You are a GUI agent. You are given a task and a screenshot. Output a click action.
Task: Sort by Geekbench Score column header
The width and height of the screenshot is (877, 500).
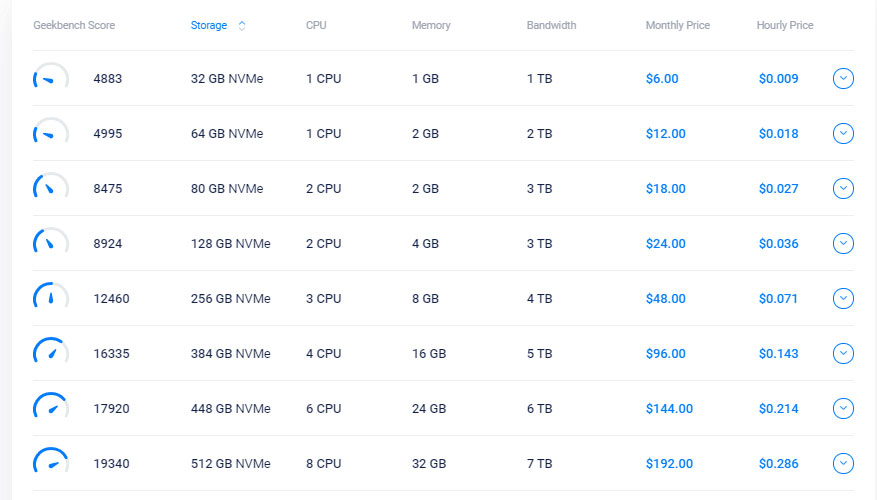(74, 25)
